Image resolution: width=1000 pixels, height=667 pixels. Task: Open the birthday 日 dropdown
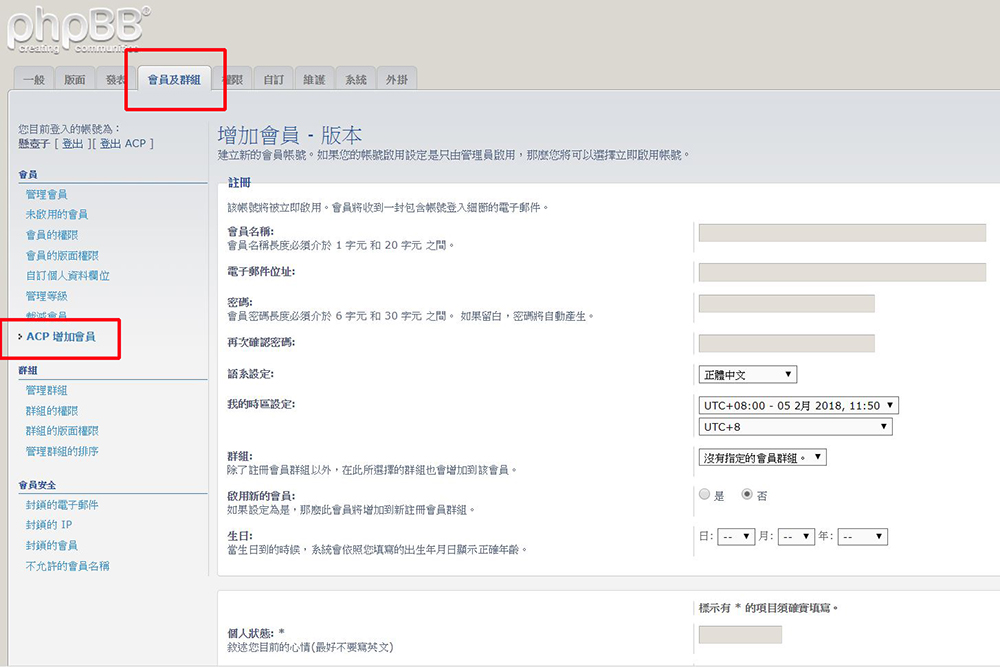(x=737, y=537)
